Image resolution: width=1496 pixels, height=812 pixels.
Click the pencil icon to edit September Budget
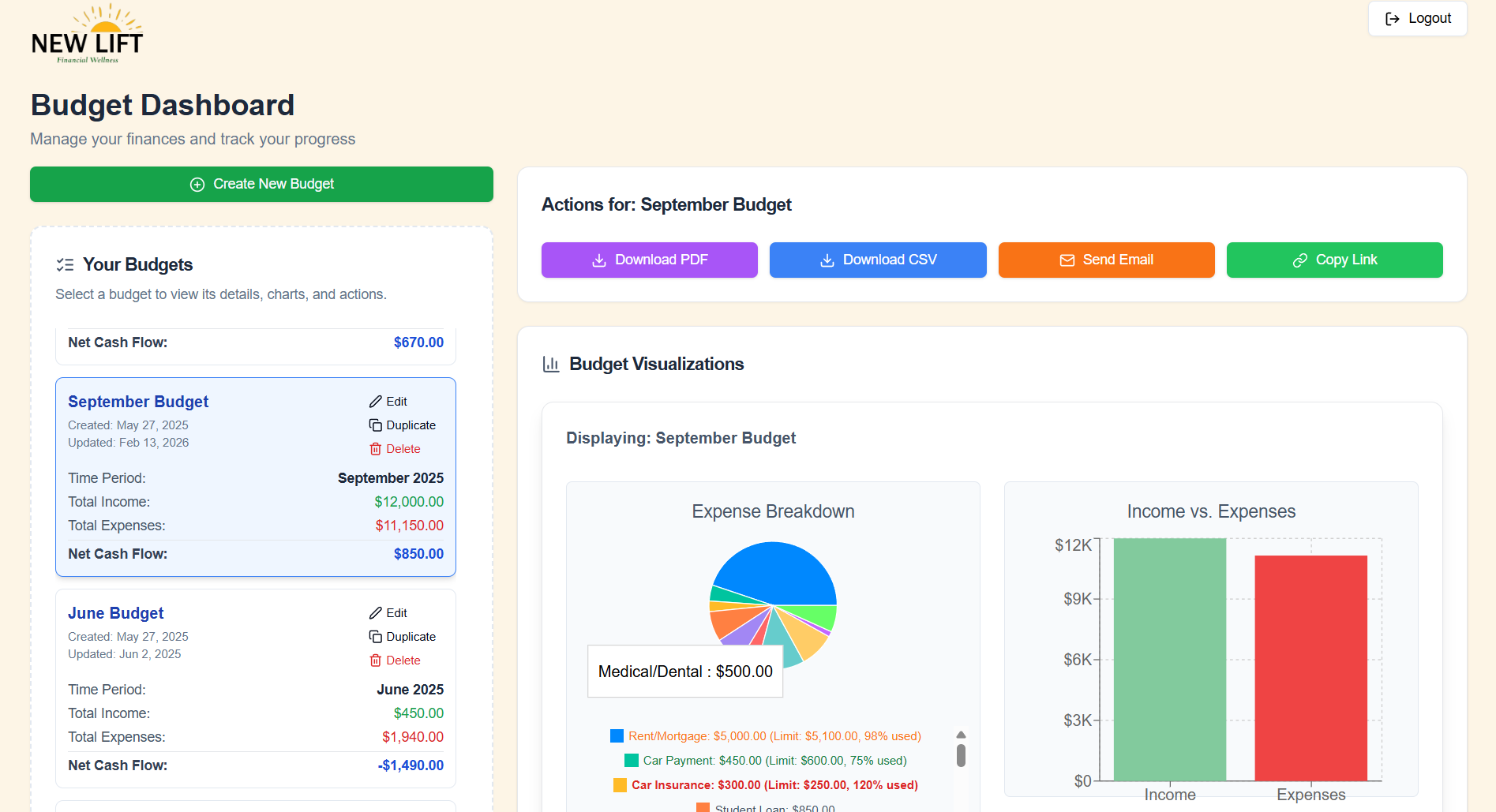click(377, 401)
